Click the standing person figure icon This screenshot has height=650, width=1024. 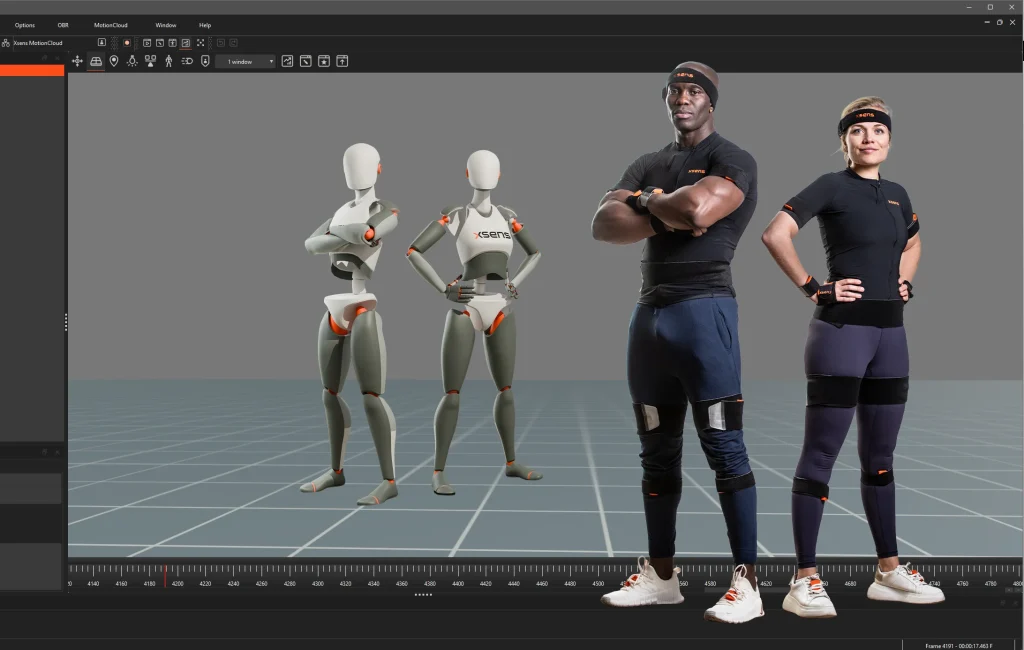click(168, 61)
